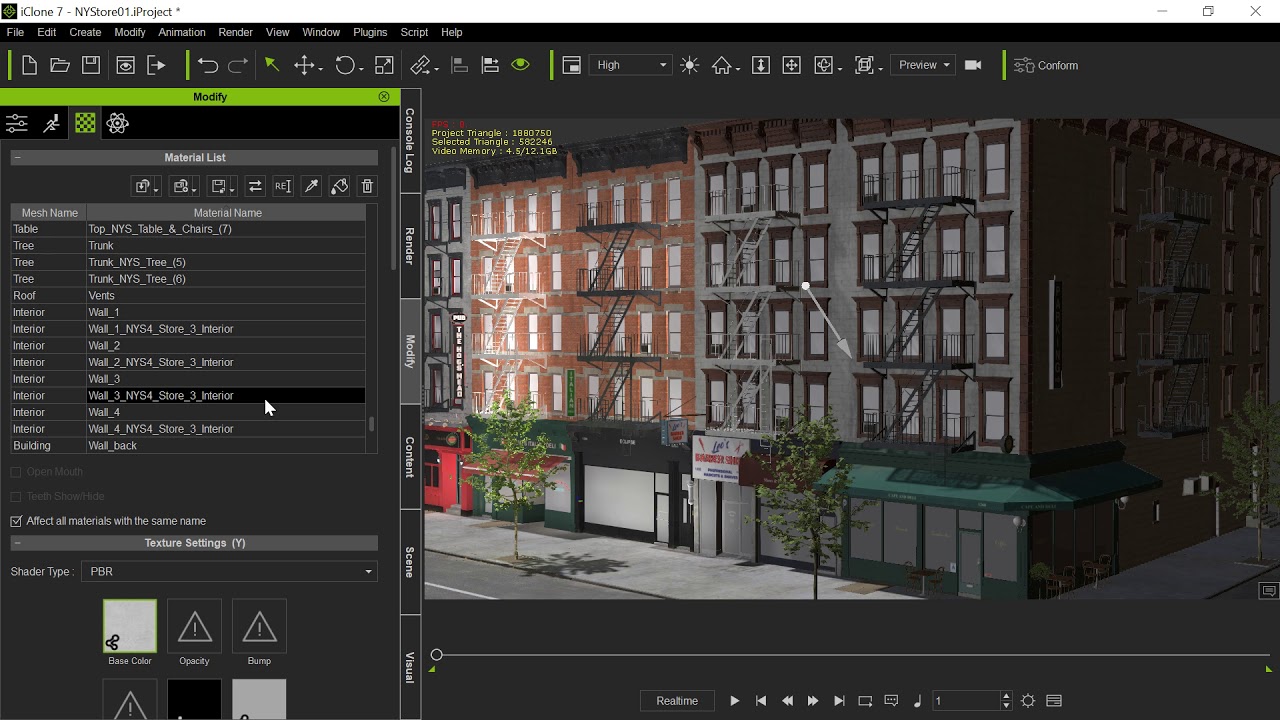Click the Conform button
The image size is (1280, 720).
click(x=1046, y=65)
